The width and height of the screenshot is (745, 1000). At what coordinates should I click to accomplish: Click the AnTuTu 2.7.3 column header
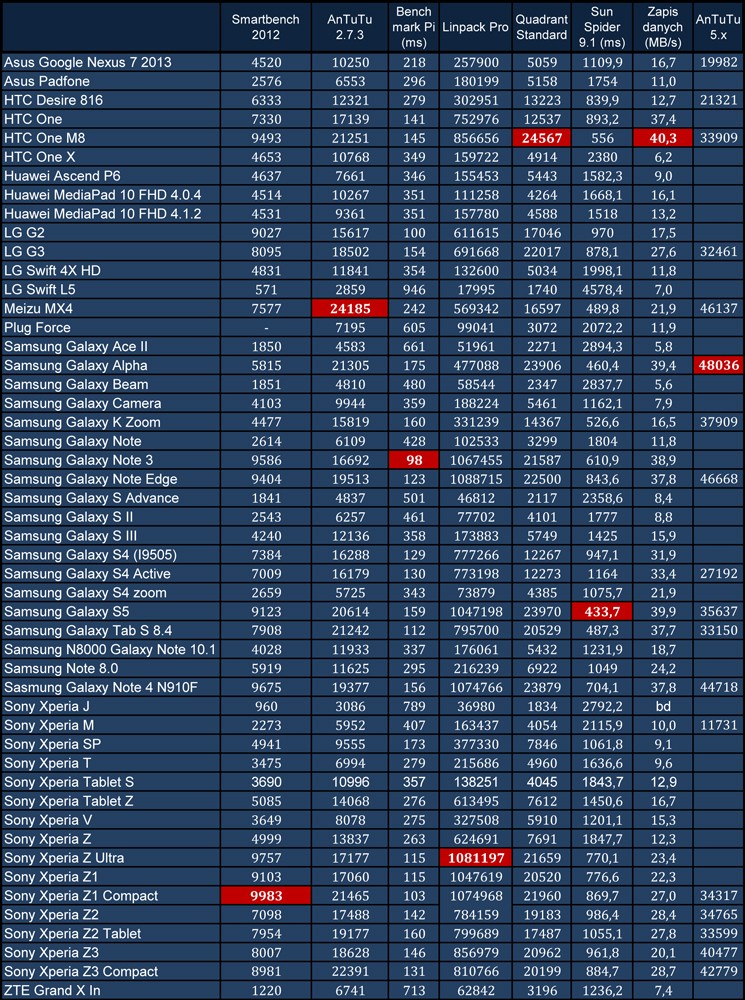pyautogui.click(x=350, y=27)
